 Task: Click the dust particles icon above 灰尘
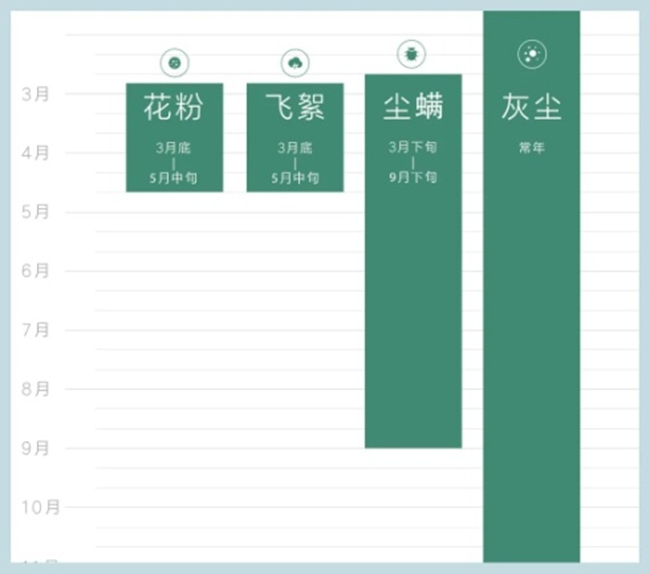point(532,54)
